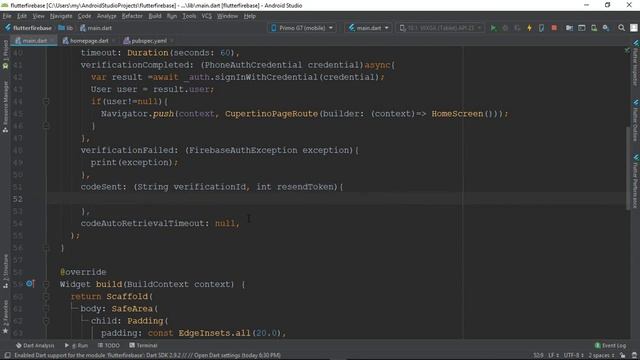The height and width of the screenshot is (360, 640).
Task: Click the Flutter Hot Reload lightning icon
Action: tap(529, 28)
